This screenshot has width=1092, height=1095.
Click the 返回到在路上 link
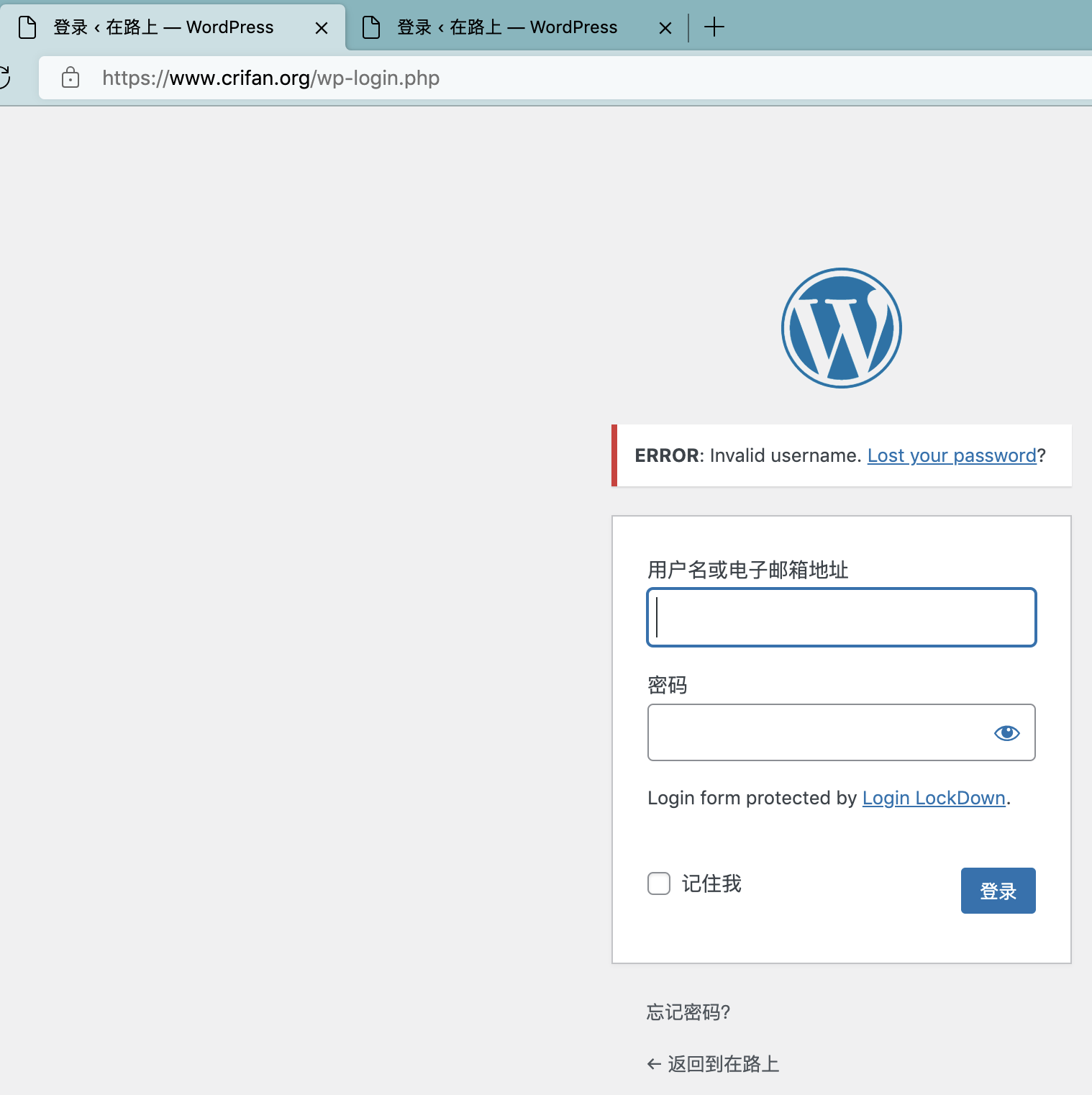713,1064
